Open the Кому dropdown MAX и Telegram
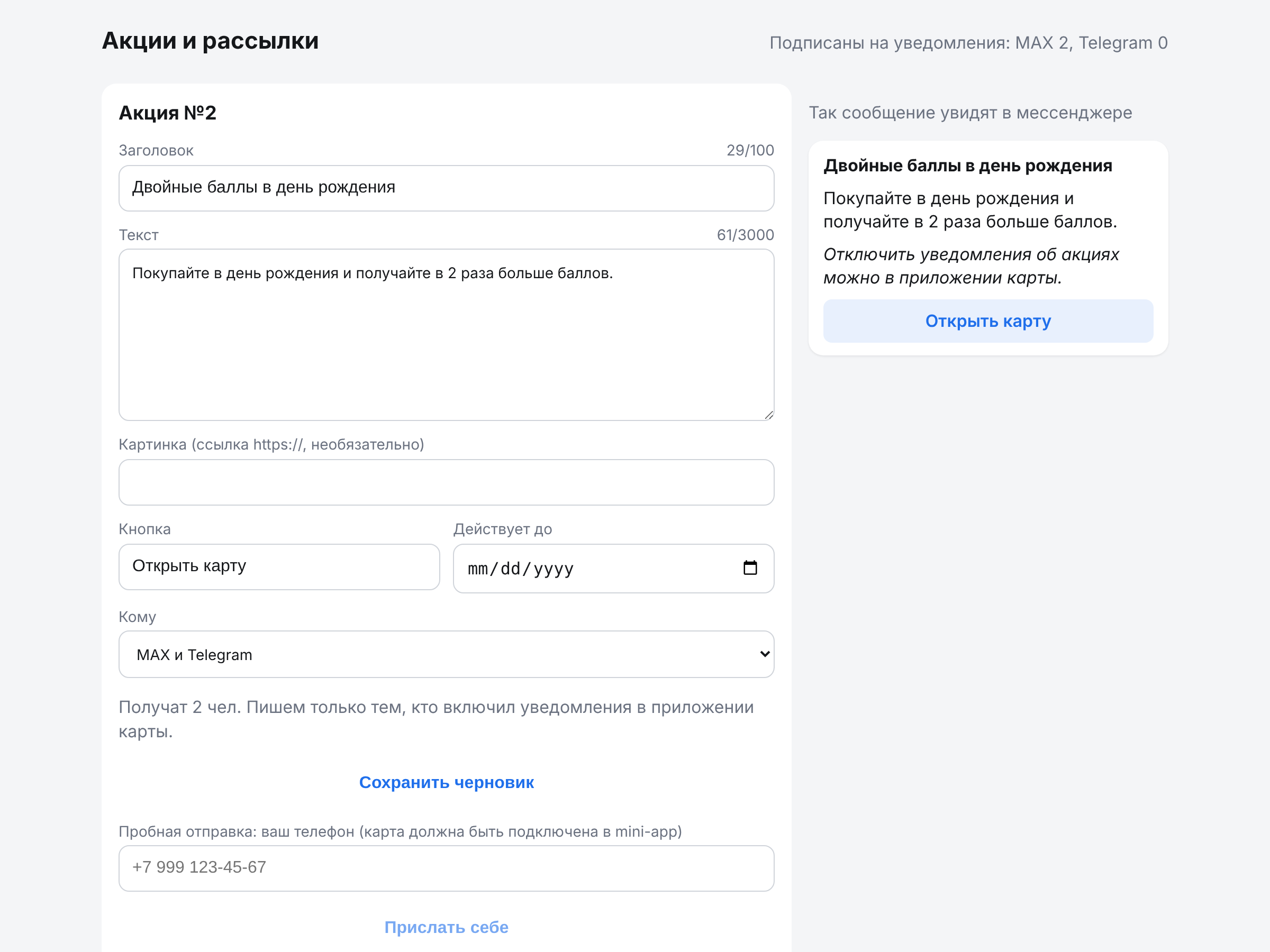The image size is (1270, 952). (446, 654)
